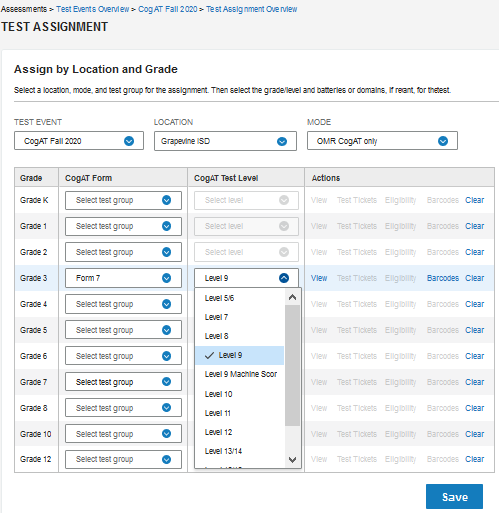Clear the Grade 2 row

click(x=474, y=252)
